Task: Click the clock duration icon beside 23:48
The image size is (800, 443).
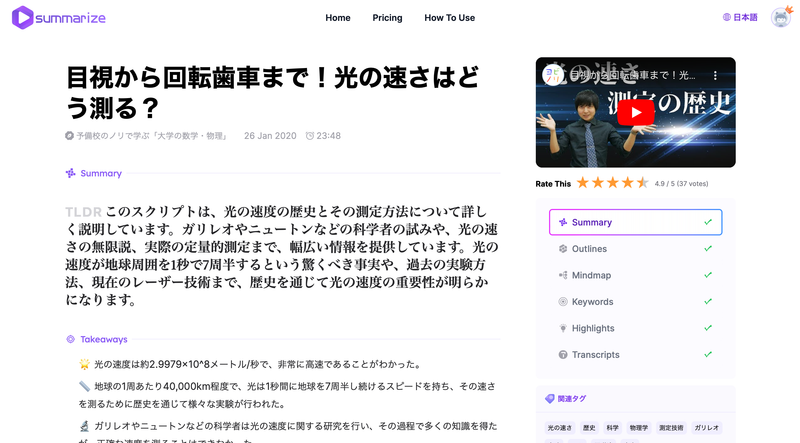Action: tap(310, 136)
